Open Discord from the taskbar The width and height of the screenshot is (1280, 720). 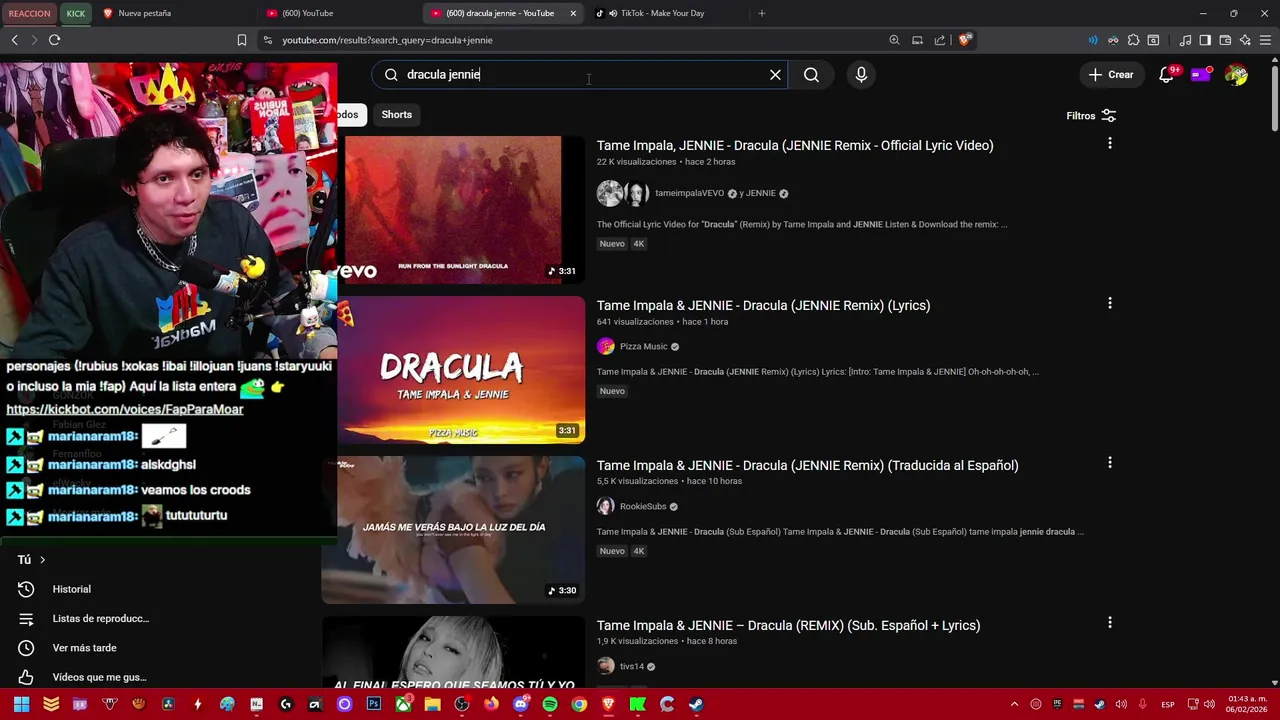[520, 704]
